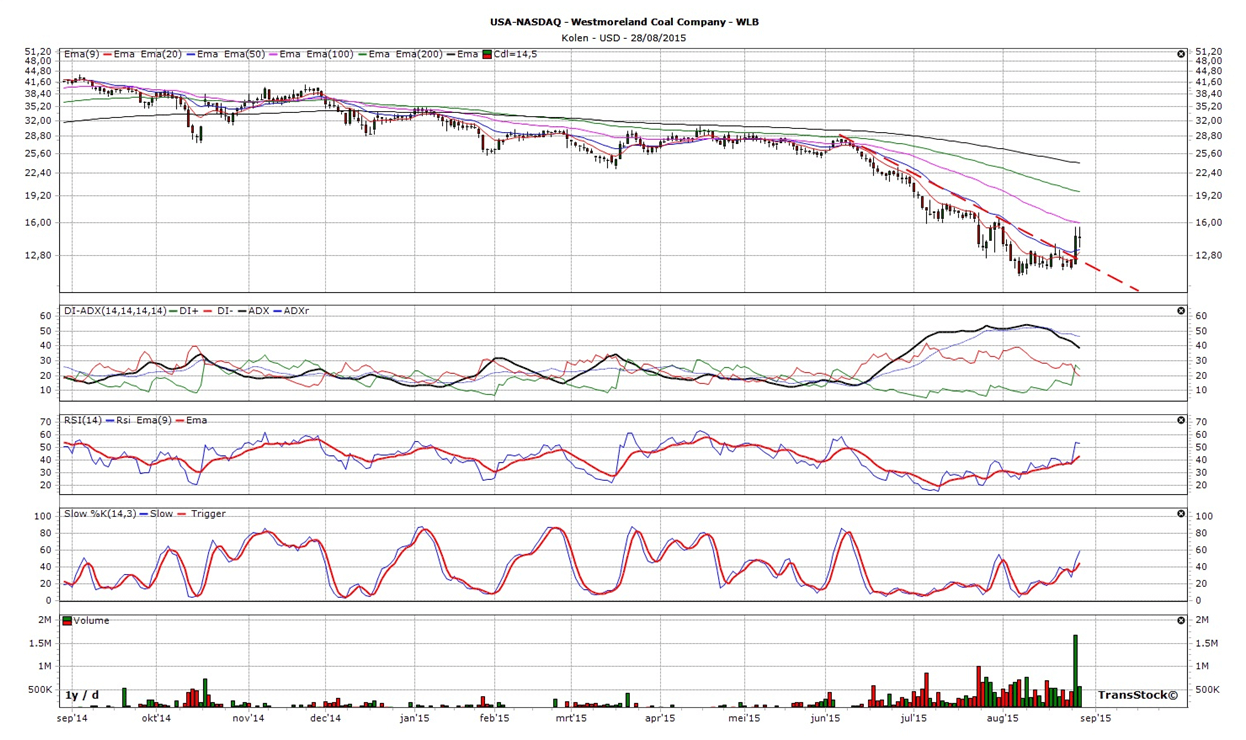Close the Slow %K stochastic panel
Screen dimensions: 1246x740
(x=1181, y=514)
